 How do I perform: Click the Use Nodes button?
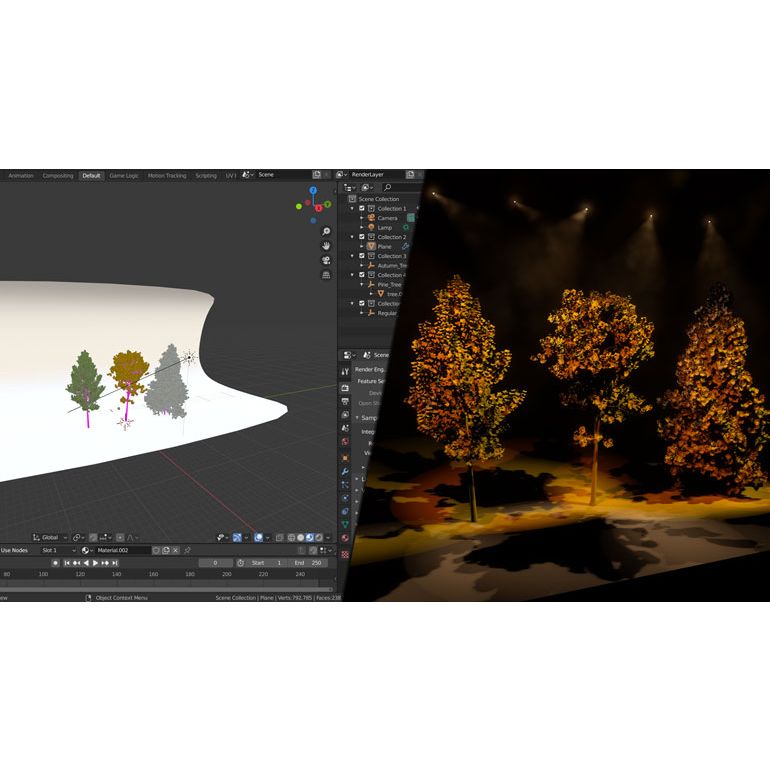click(14, 550)
